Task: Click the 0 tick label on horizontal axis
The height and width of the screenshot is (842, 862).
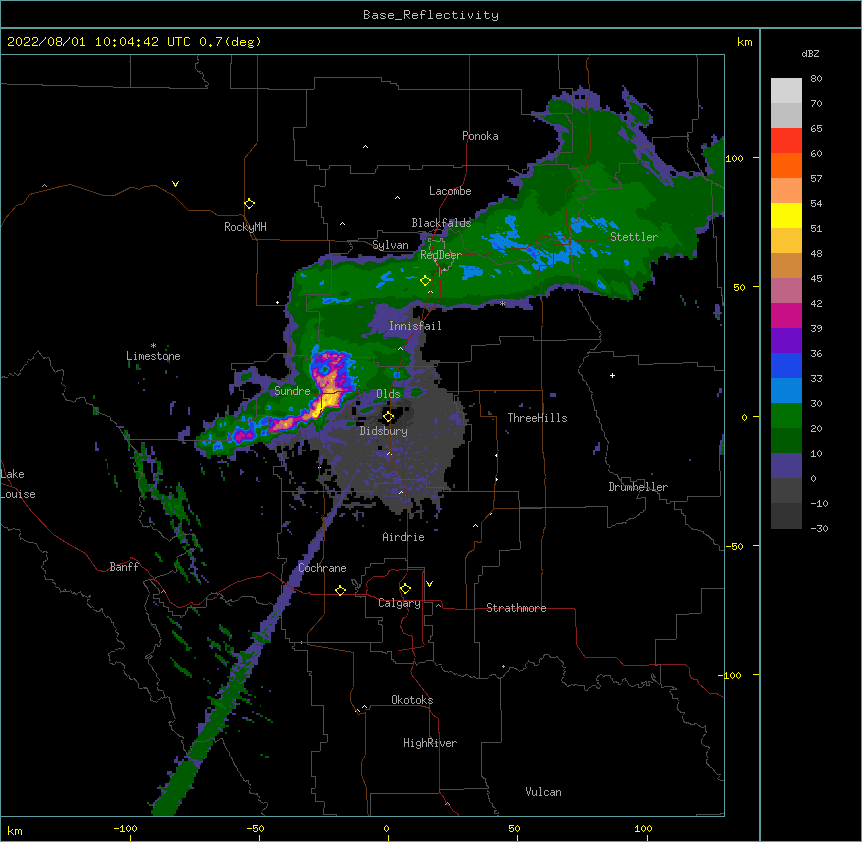Action: point(386,828)
